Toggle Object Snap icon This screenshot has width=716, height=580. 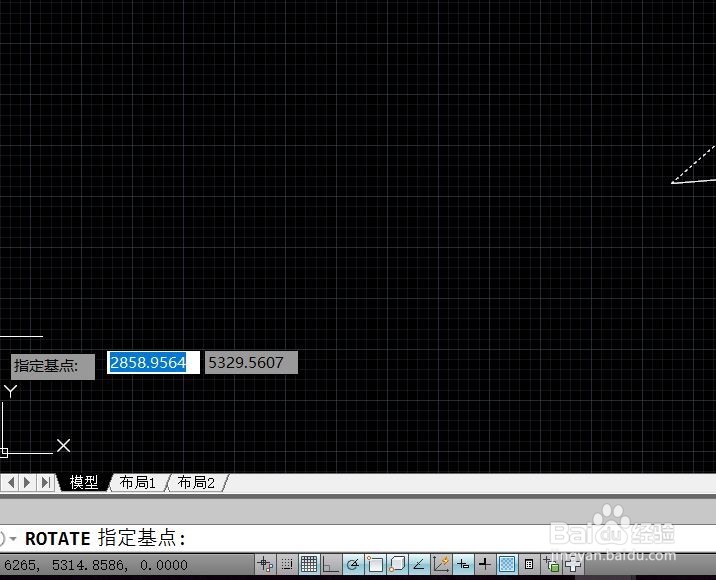[x=374, y=565]
